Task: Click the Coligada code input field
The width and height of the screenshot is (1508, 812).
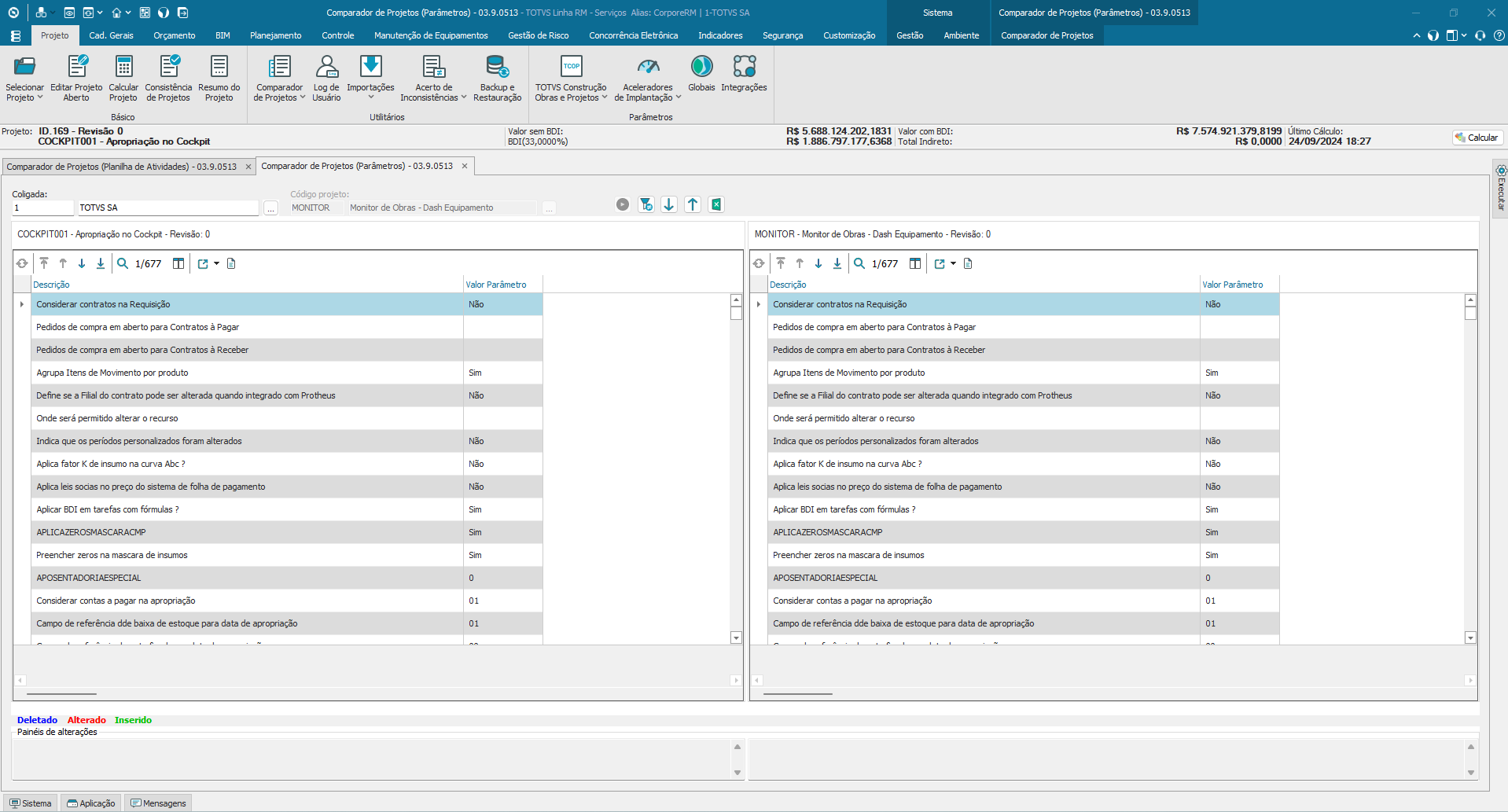Action: (42, 208)
